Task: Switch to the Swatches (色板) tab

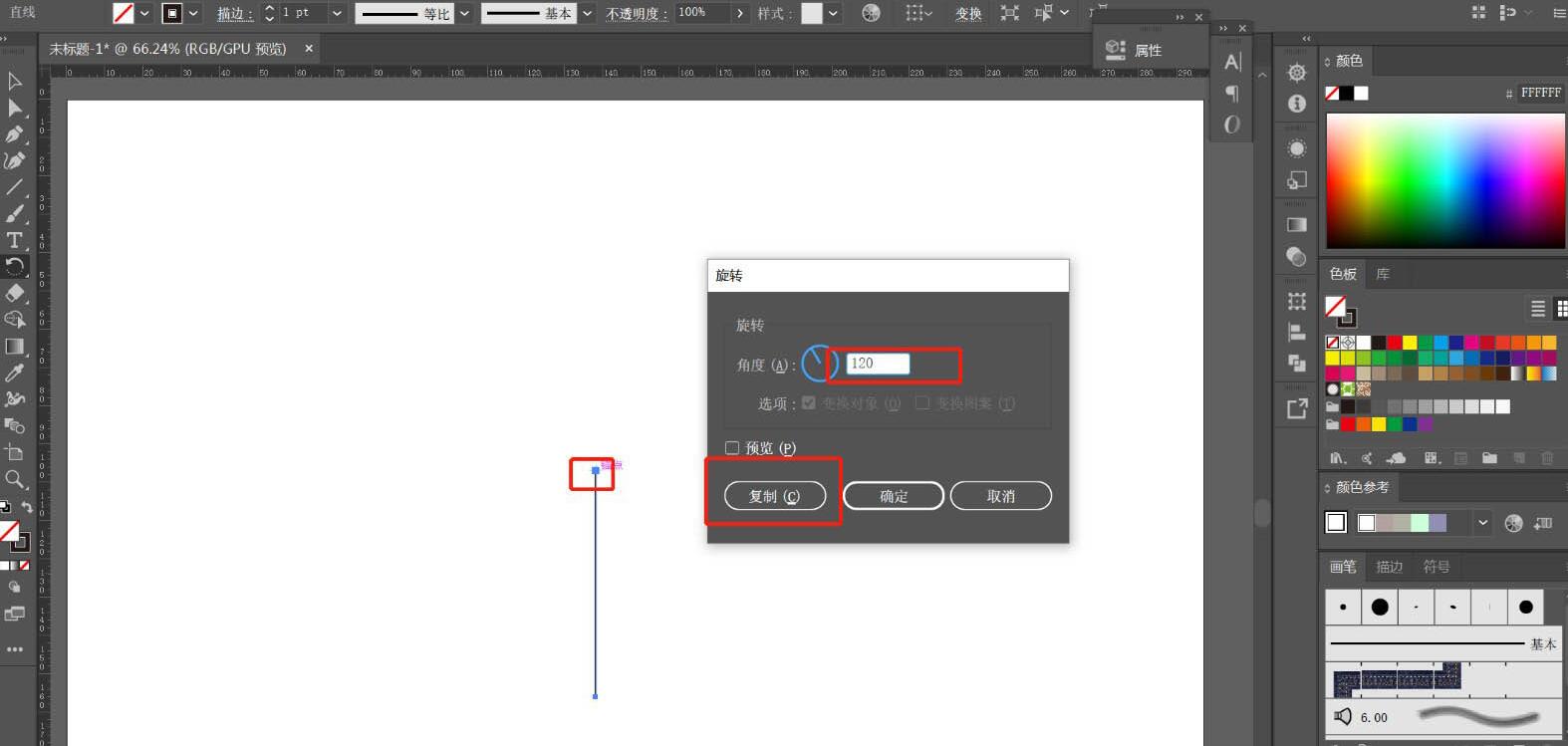Action: 1343,274
